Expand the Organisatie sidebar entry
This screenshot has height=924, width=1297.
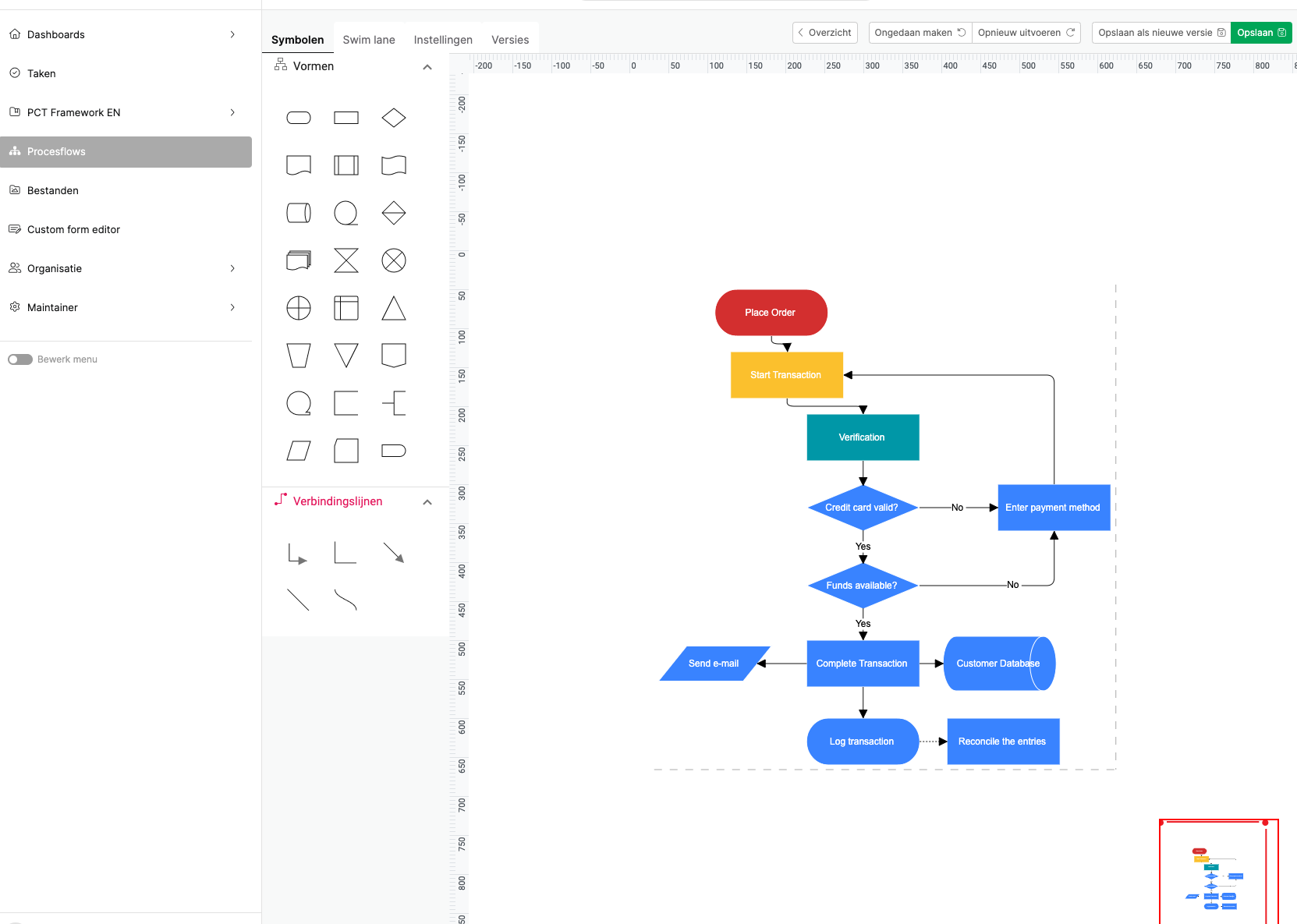[232, 268]
